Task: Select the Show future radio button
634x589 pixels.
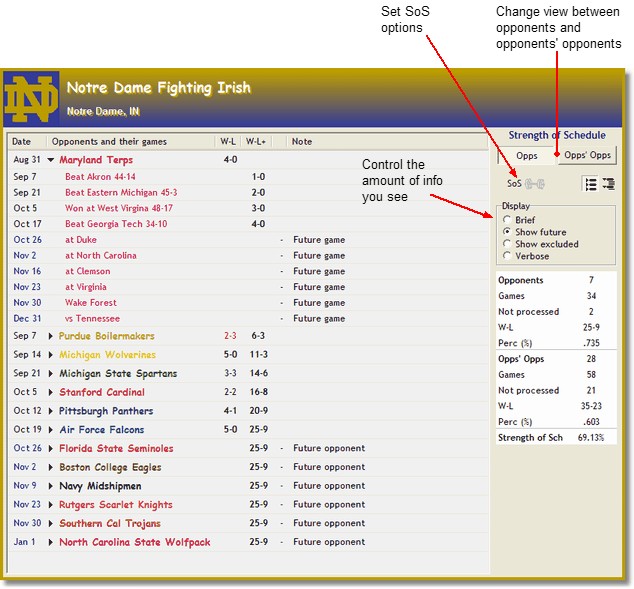Action: coord(507,232)
